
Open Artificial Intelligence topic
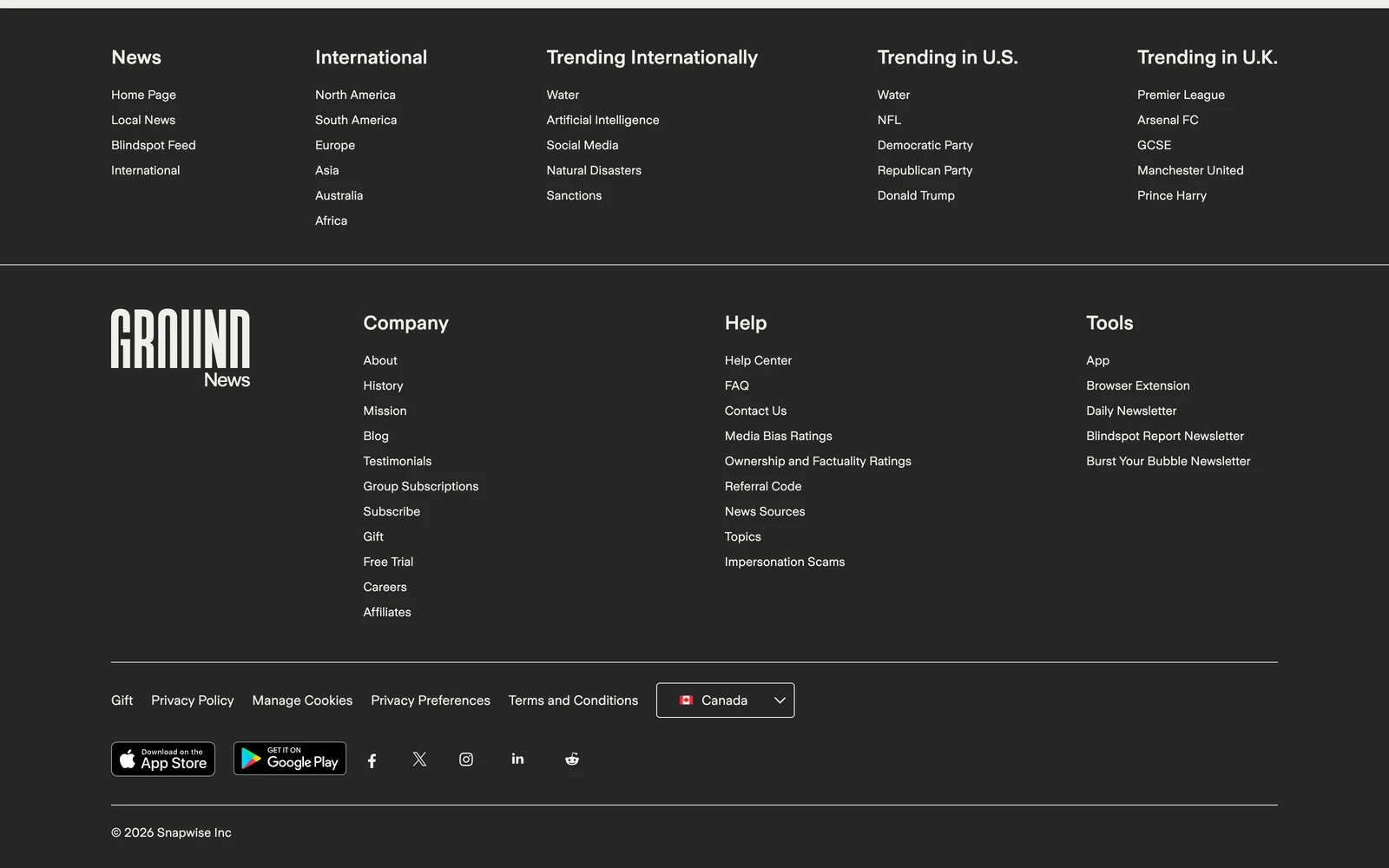pos(602,120)
